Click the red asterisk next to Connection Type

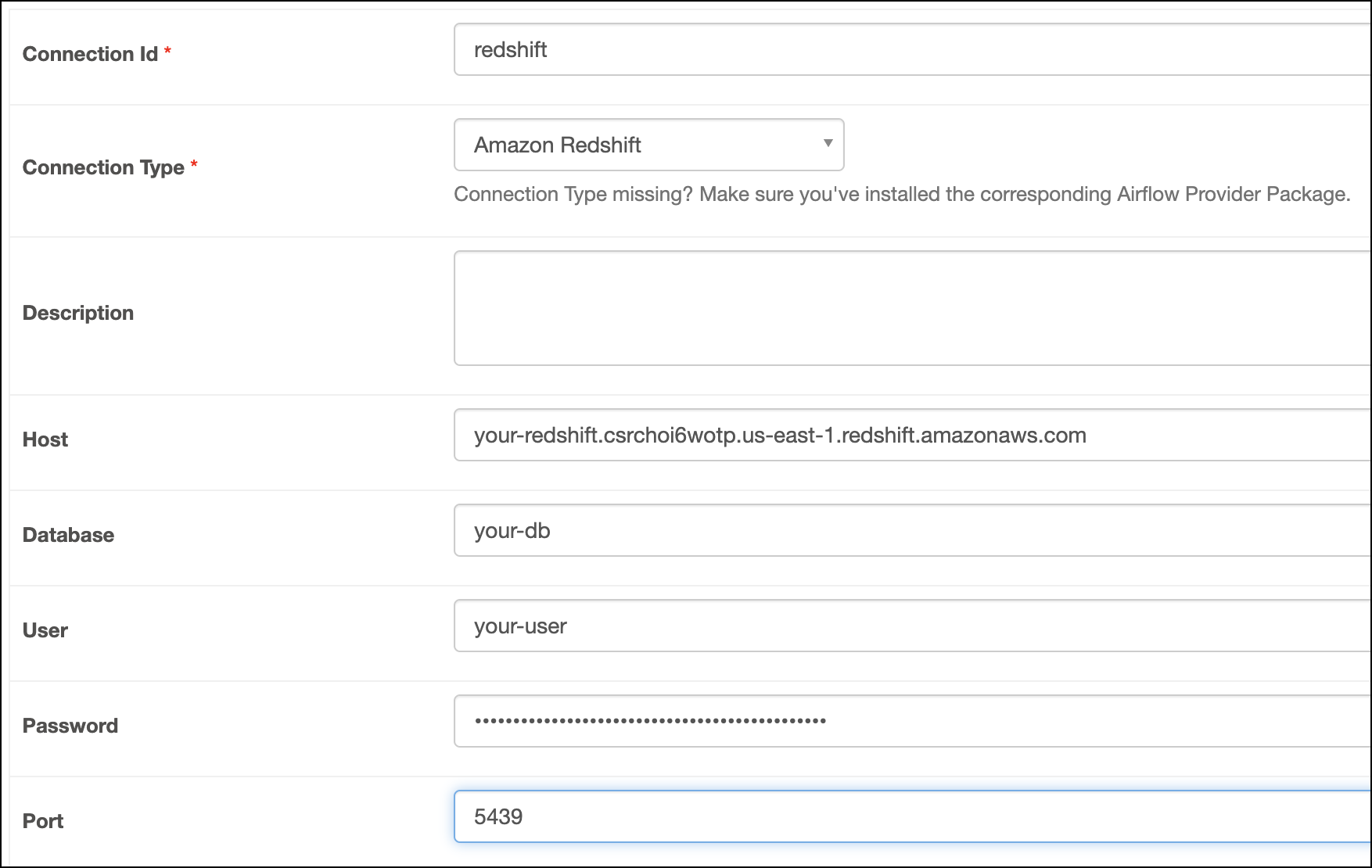coord(195,163)
